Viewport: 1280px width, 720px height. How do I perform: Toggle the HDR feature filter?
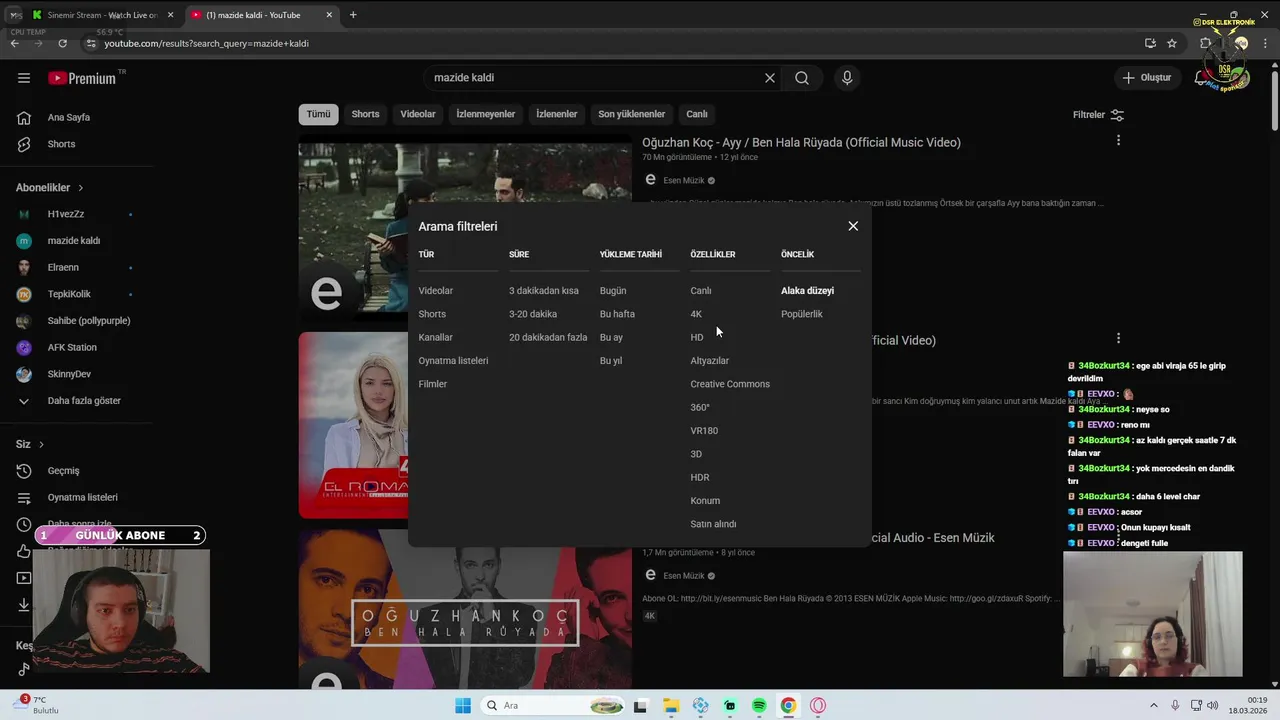(x=700, y=478)
